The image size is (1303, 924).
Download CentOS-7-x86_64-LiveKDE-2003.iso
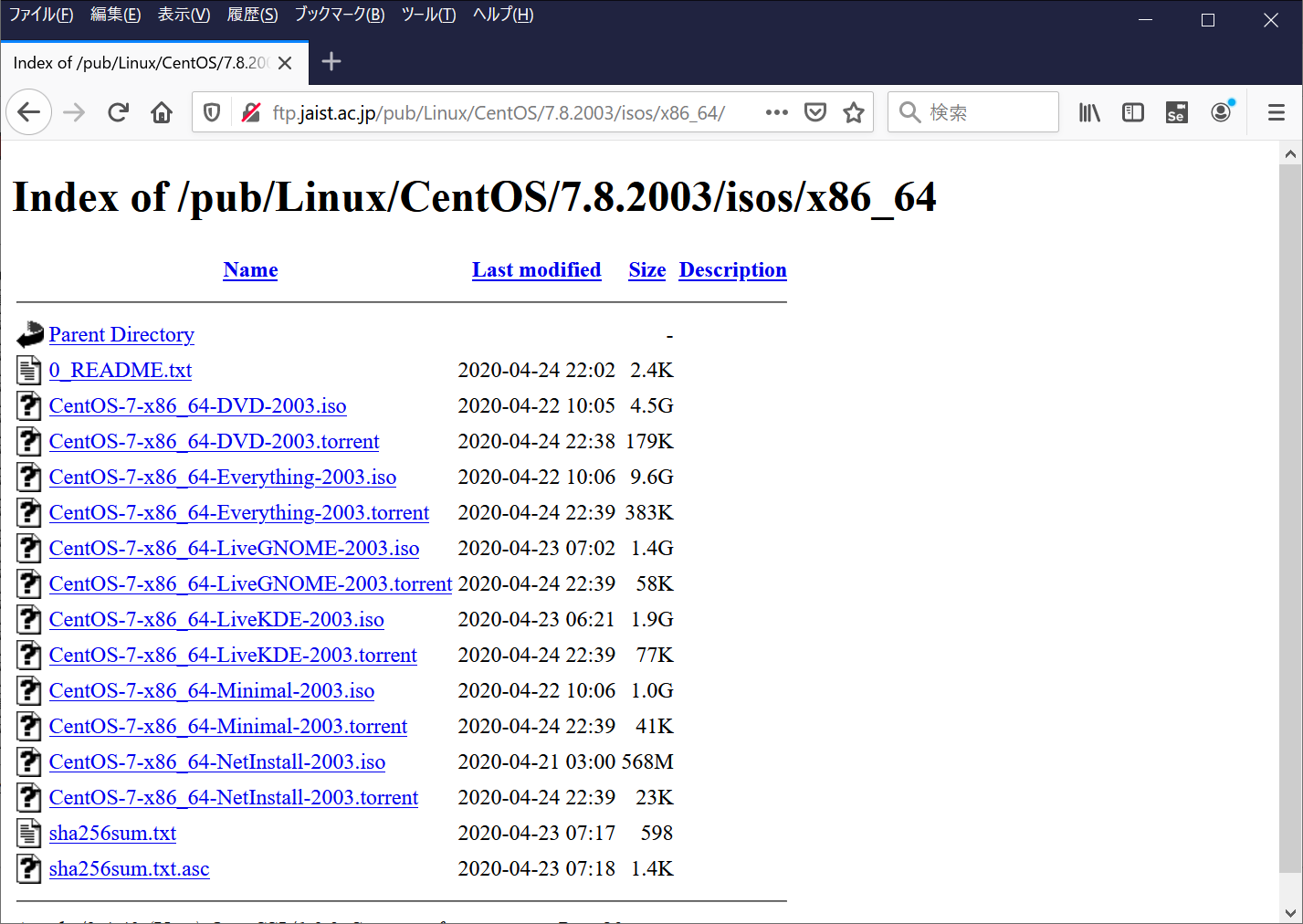(216, 619)
